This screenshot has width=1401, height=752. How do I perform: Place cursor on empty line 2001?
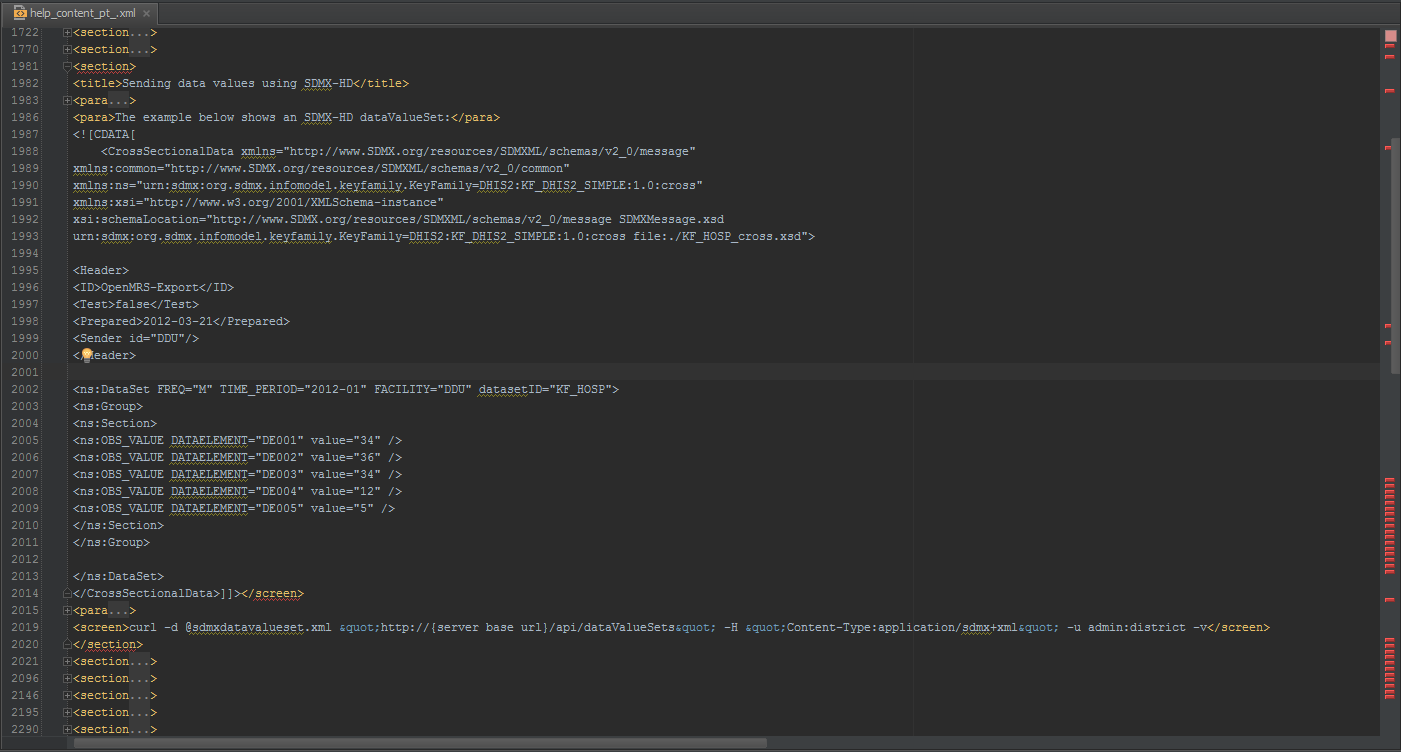point(400,372)
